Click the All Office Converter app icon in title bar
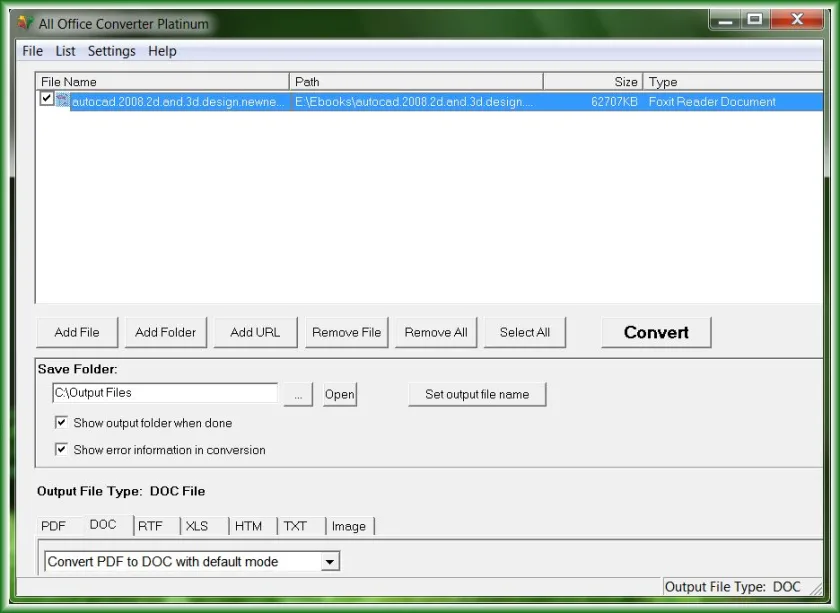 (26, 23)
